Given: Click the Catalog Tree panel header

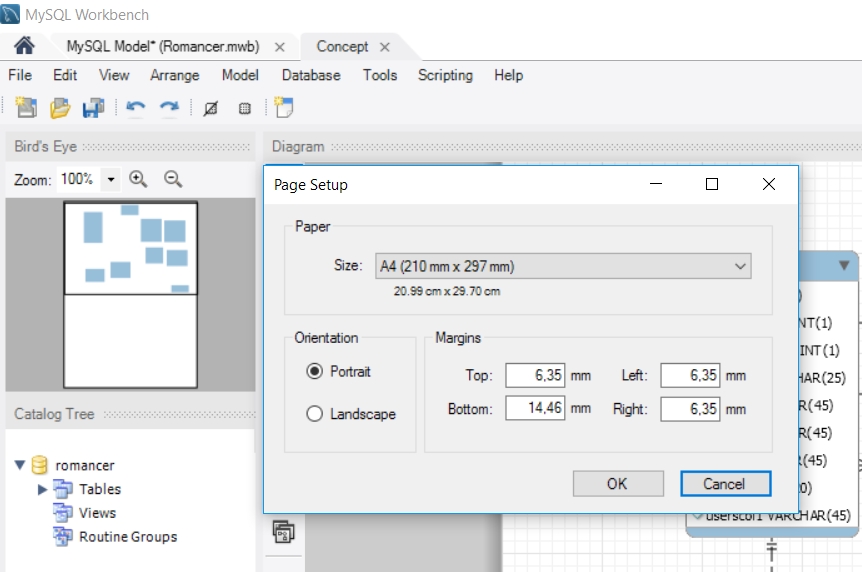Looking at the screenshot, I should pyautogui.click(x=131, y=414).
